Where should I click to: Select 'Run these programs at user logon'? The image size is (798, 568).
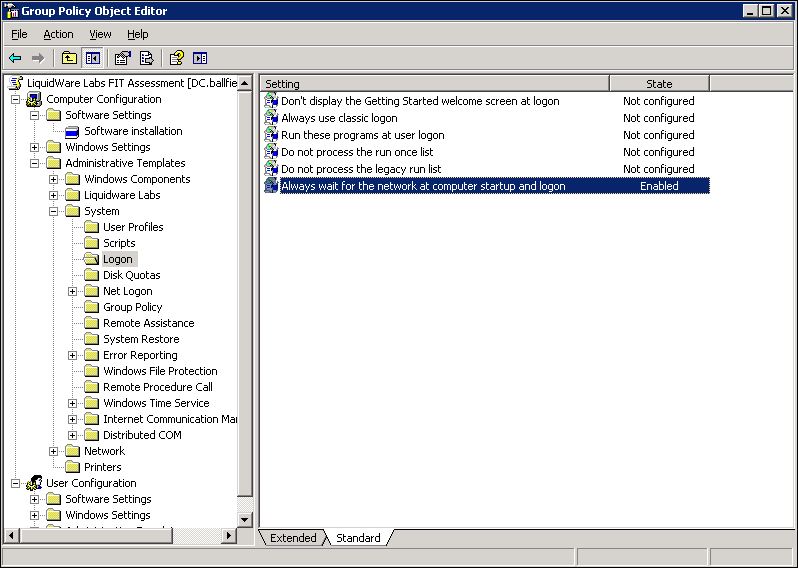(362, 135)
